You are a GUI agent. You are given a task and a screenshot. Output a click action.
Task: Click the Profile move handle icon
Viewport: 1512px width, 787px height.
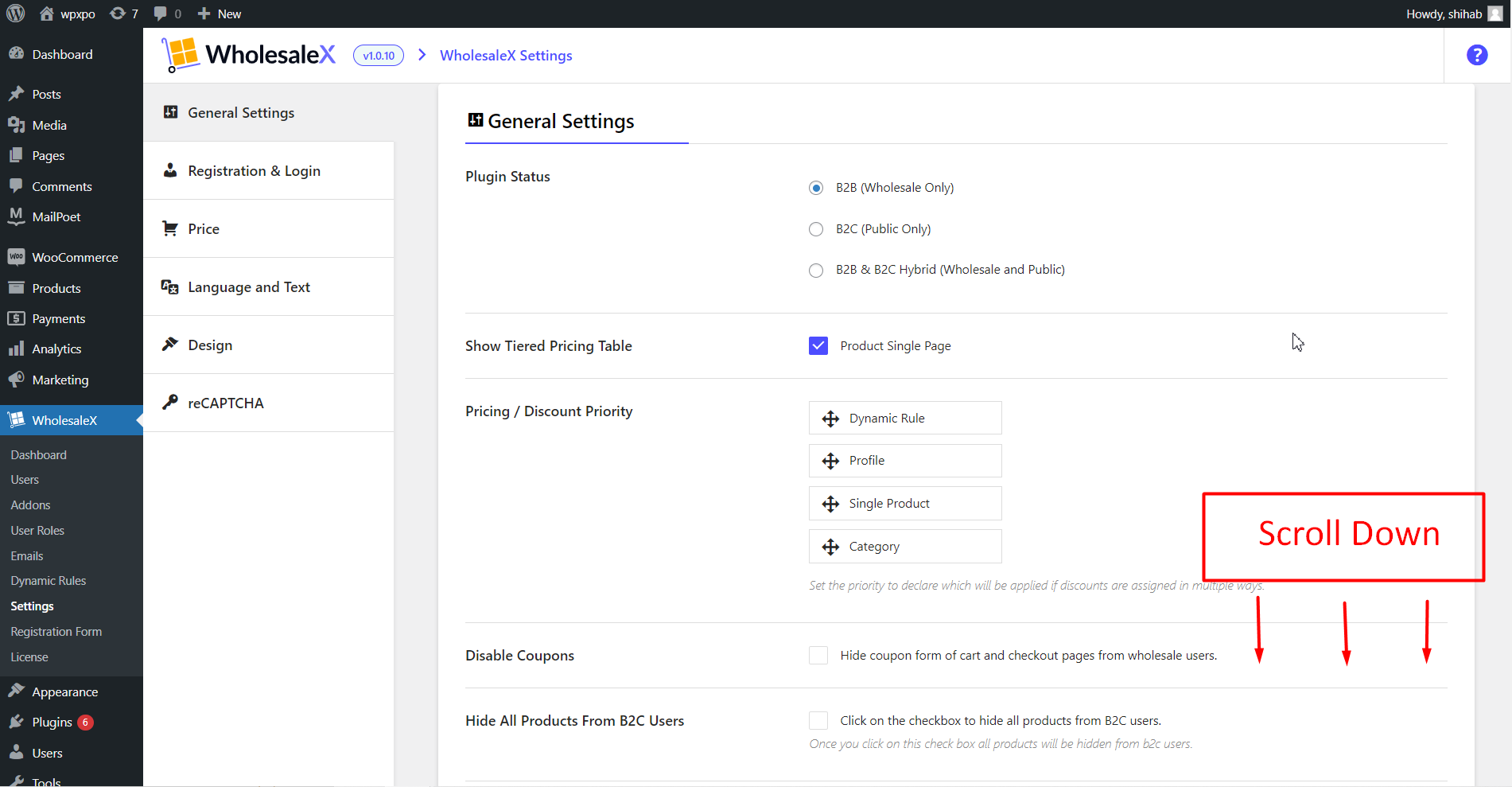click(x=830, y=461)
